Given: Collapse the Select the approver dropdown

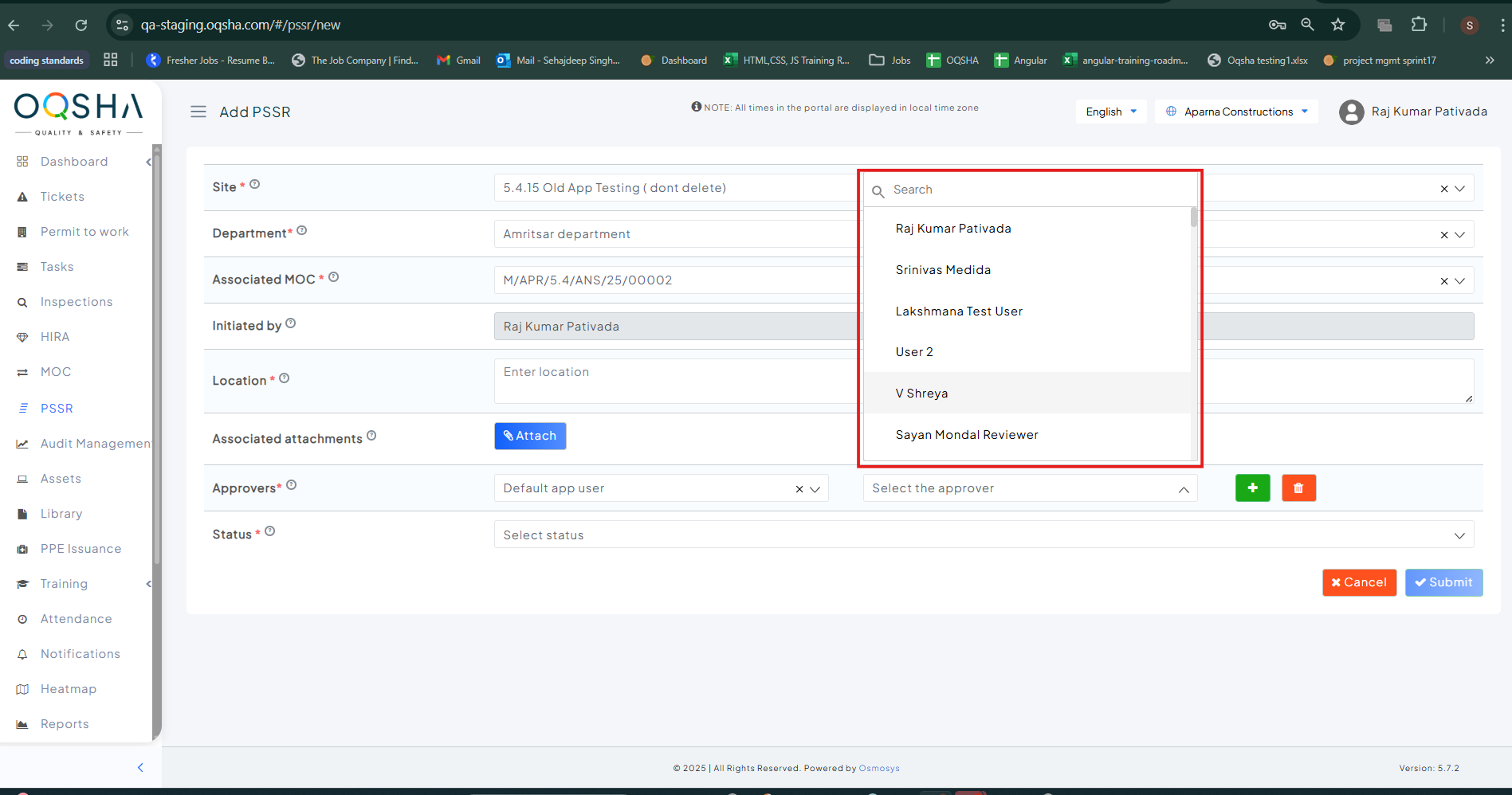Looking at the screenshot, I should pyautogui.click(x=1183, y=489).
